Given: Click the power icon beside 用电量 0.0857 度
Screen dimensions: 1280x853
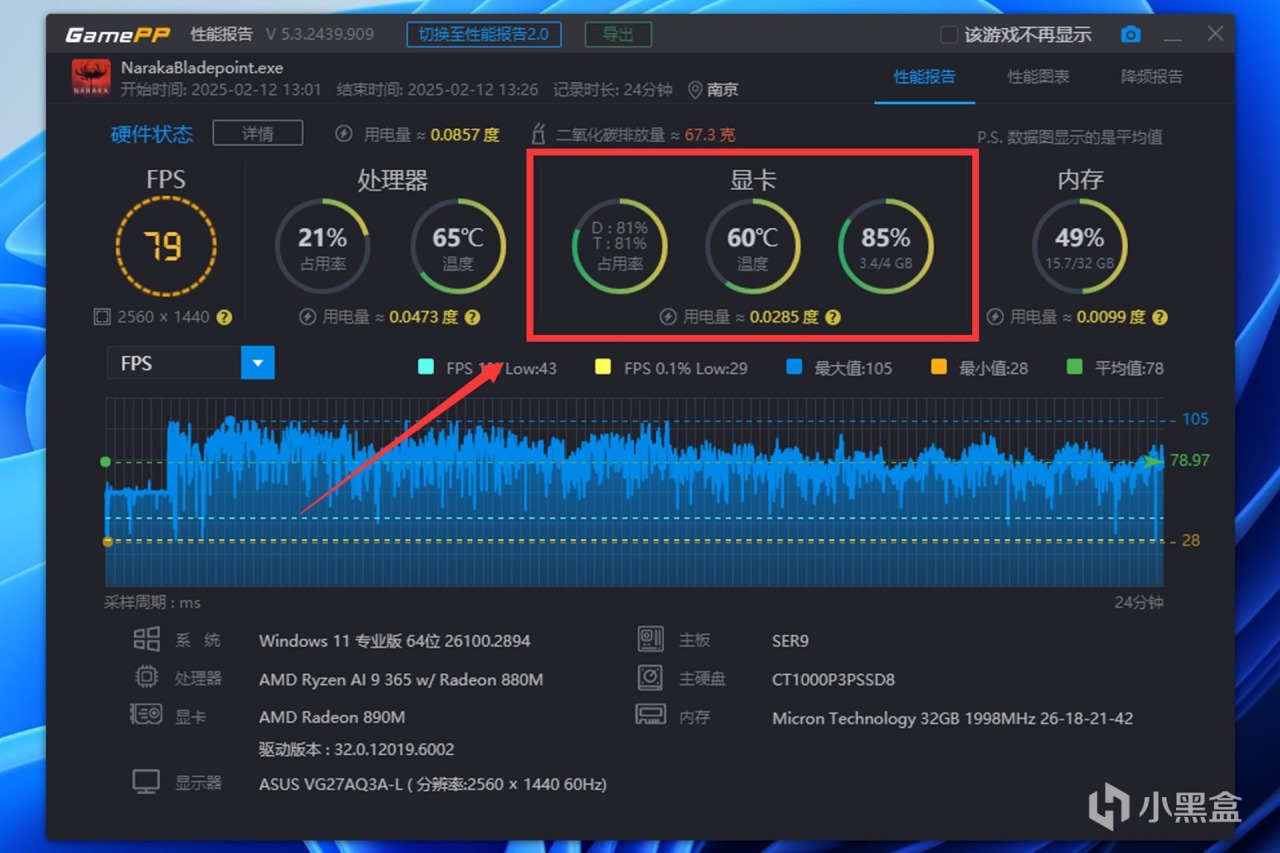Looking at the screenshot, I should point(344,134).
